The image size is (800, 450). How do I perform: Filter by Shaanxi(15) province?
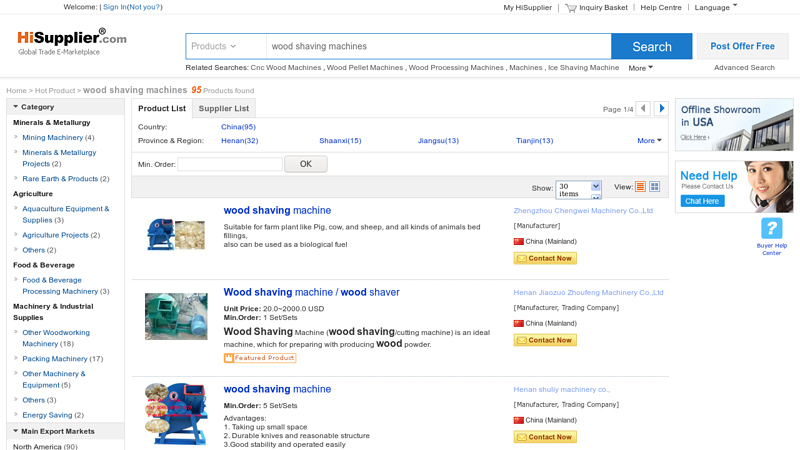340,141
